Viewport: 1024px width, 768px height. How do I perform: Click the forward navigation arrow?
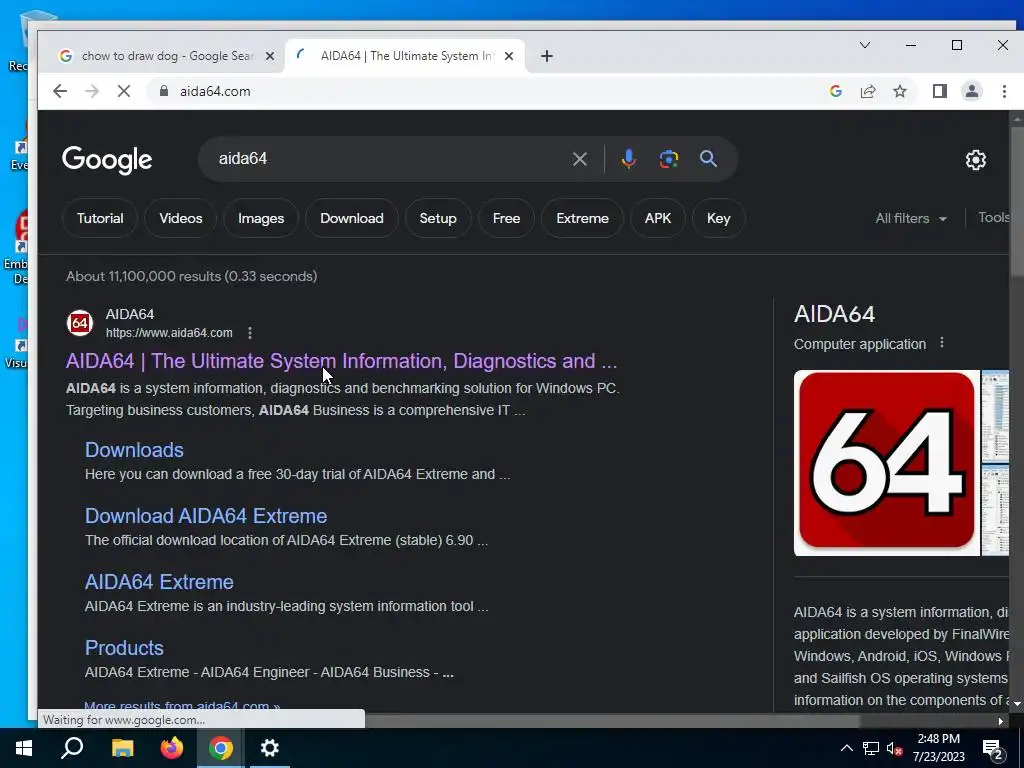(91, 91)
